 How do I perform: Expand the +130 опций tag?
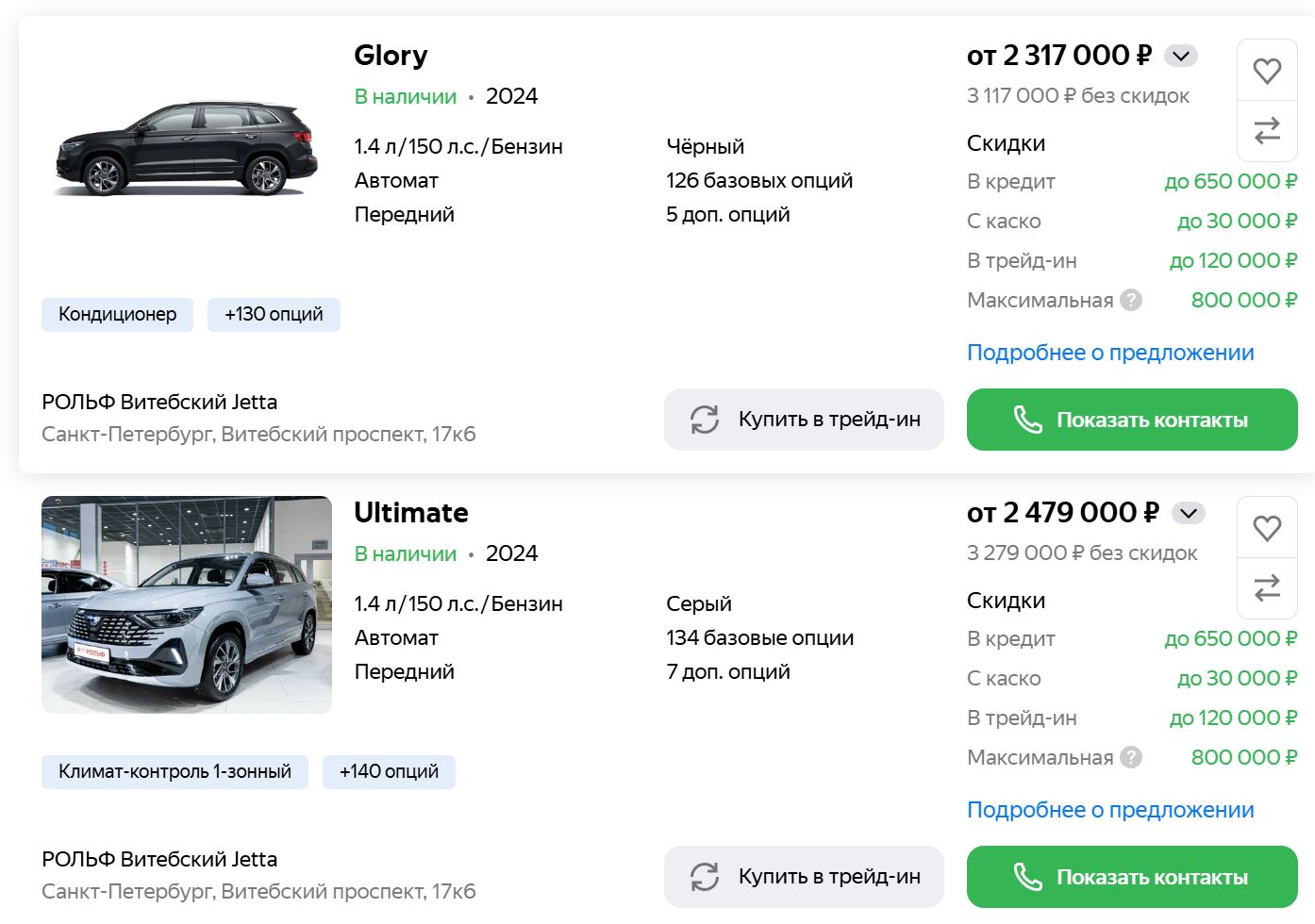(274, 314)
